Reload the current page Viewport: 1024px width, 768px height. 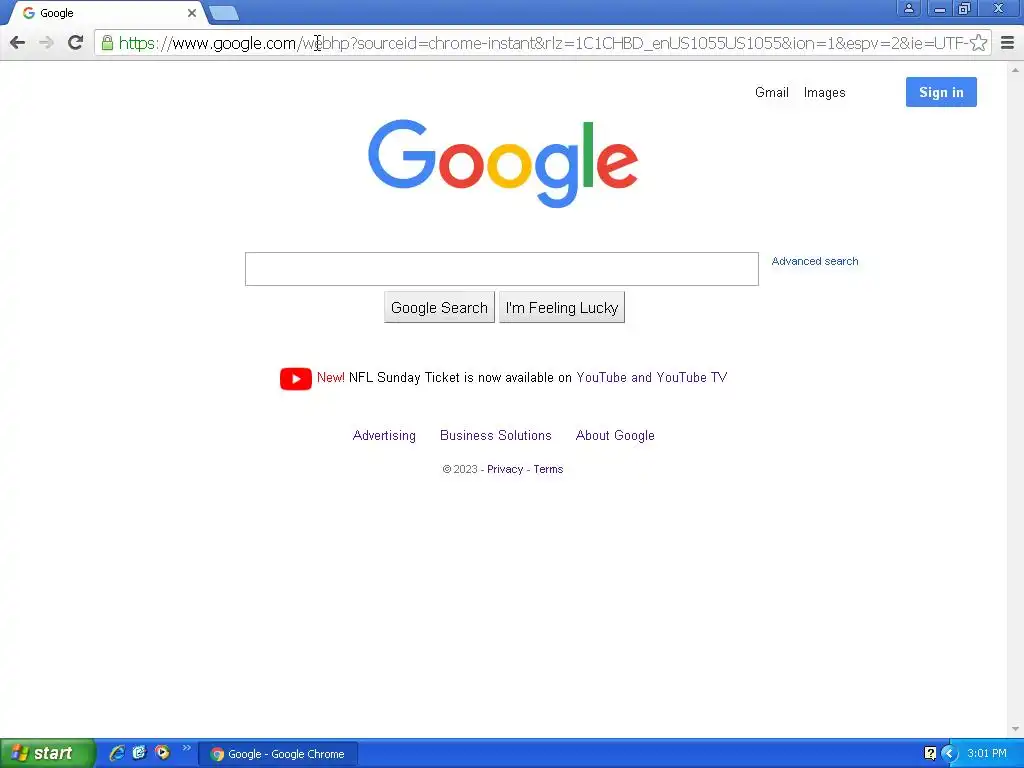click(75, 43)
